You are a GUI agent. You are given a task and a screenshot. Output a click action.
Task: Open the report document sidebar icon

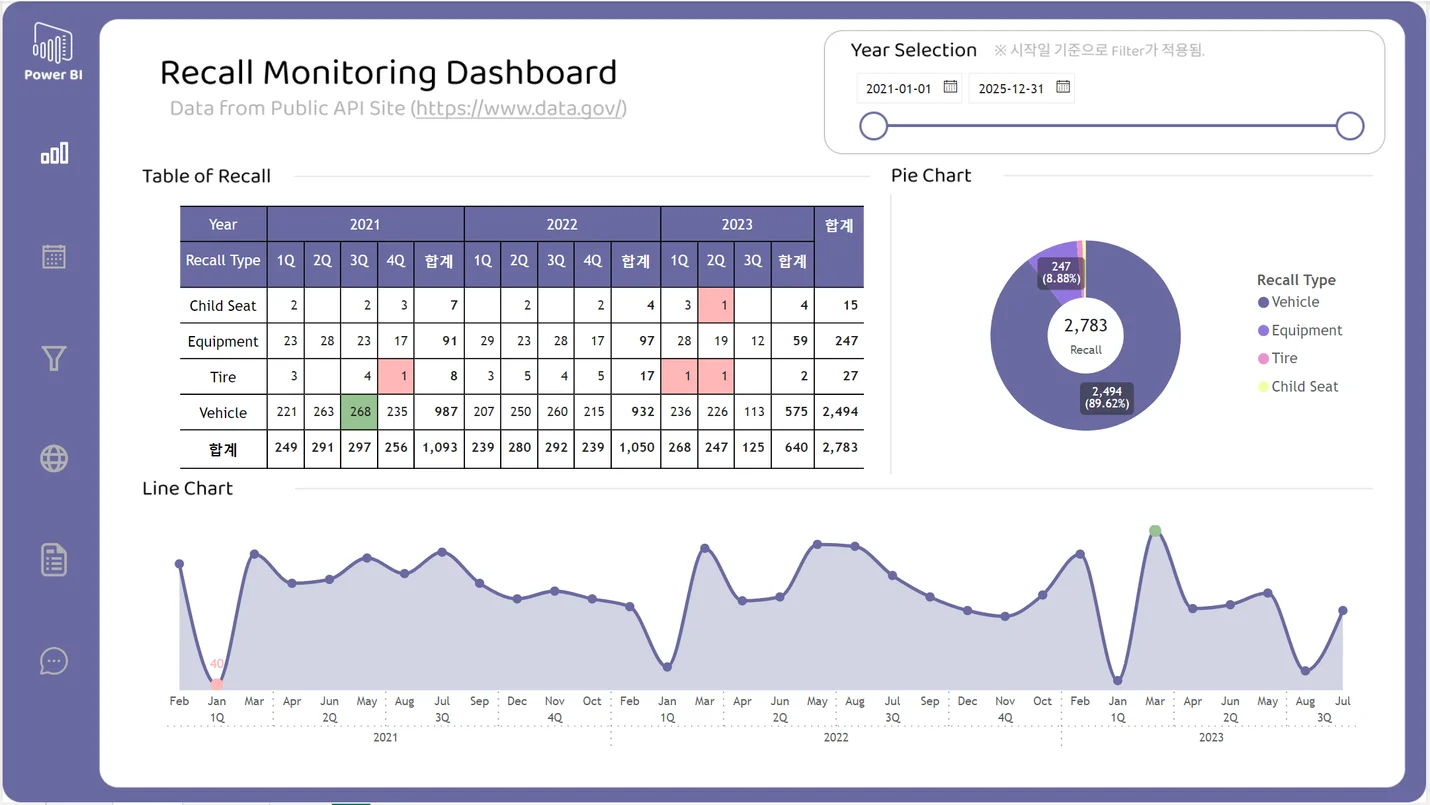pos(54,560)
